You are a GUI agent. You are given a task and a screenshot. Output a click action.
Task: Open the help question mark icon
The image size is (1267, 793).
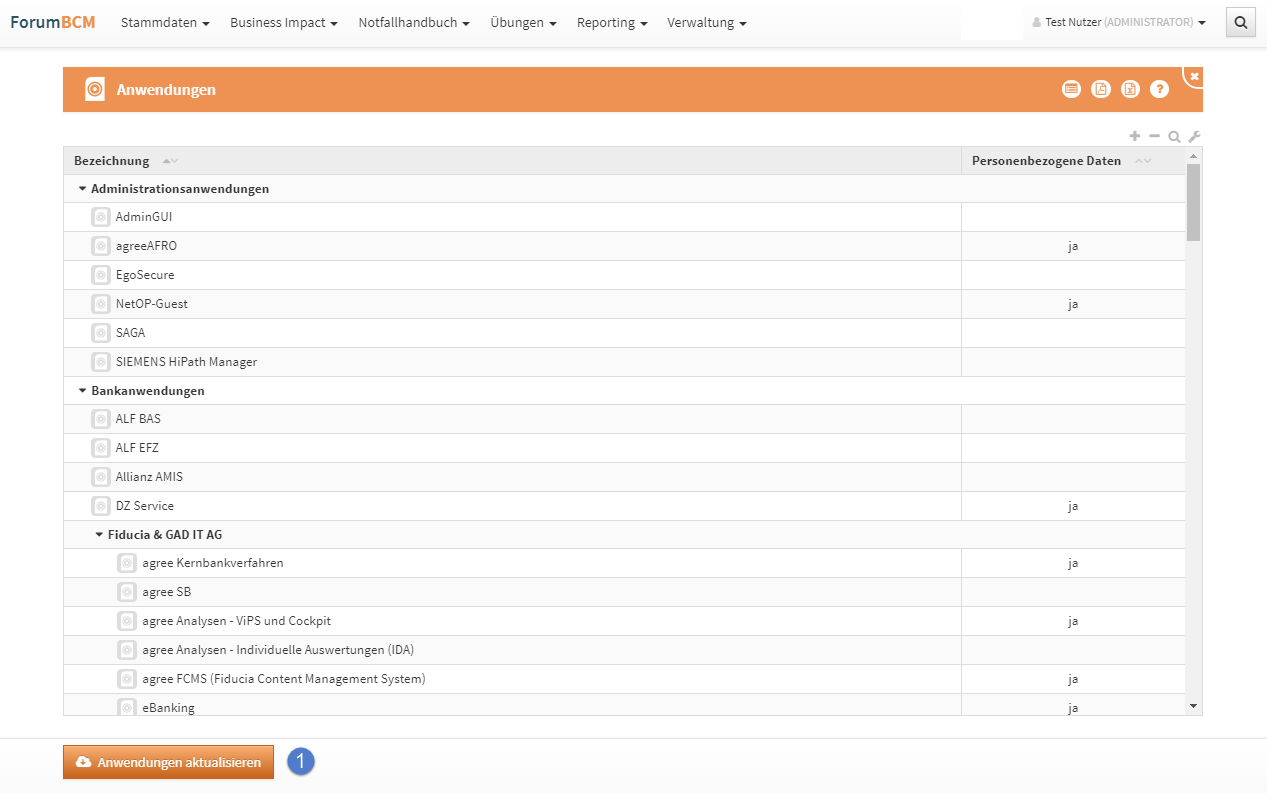click(x=1159, y=89)
